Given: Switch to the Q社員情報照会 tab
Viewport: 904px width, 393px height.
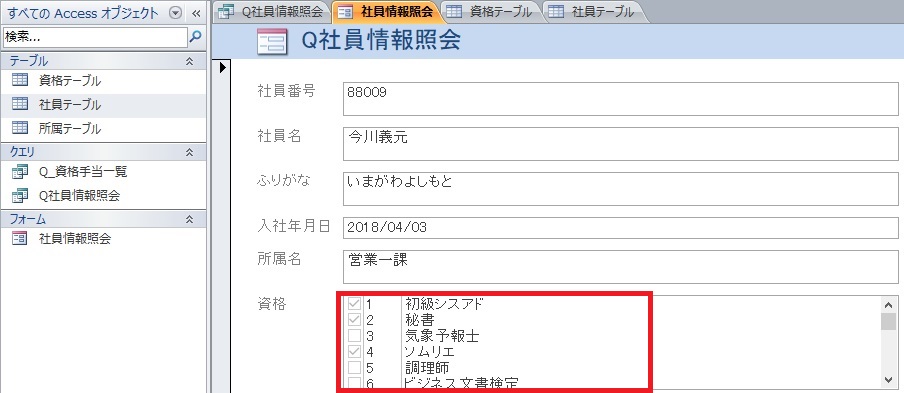Looking at the screenshot, I should point(273,12).
